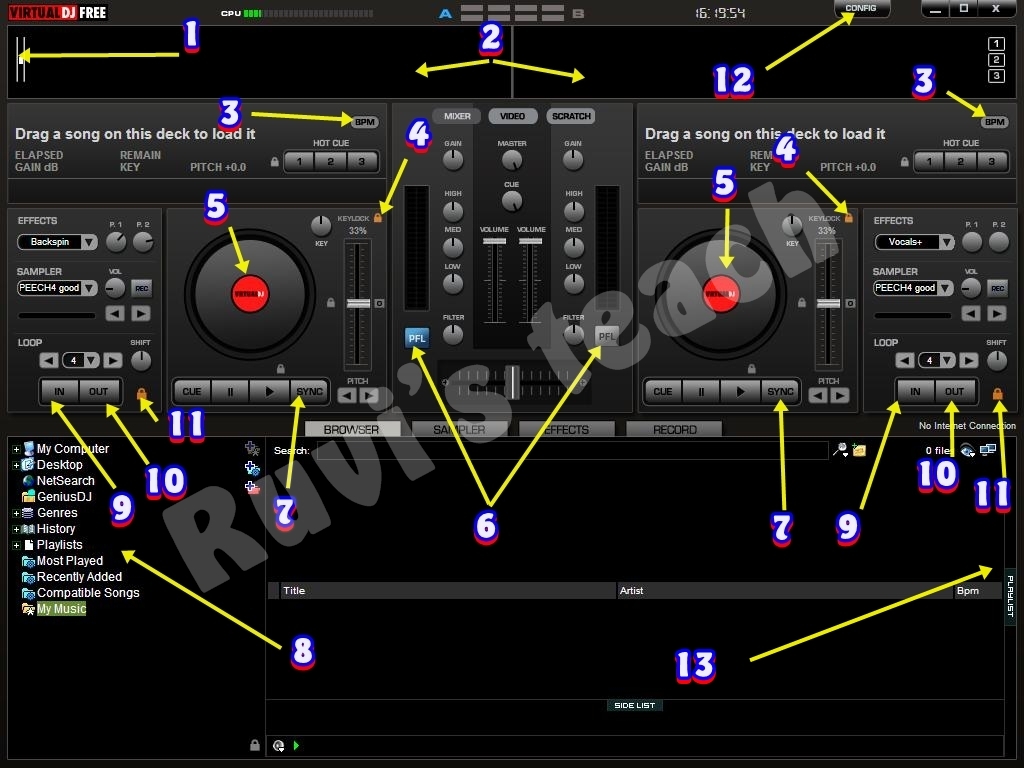This screenshot has height=768, width=1024.
Task: Click left deck pitch slider handle
Action: point(358,303)
